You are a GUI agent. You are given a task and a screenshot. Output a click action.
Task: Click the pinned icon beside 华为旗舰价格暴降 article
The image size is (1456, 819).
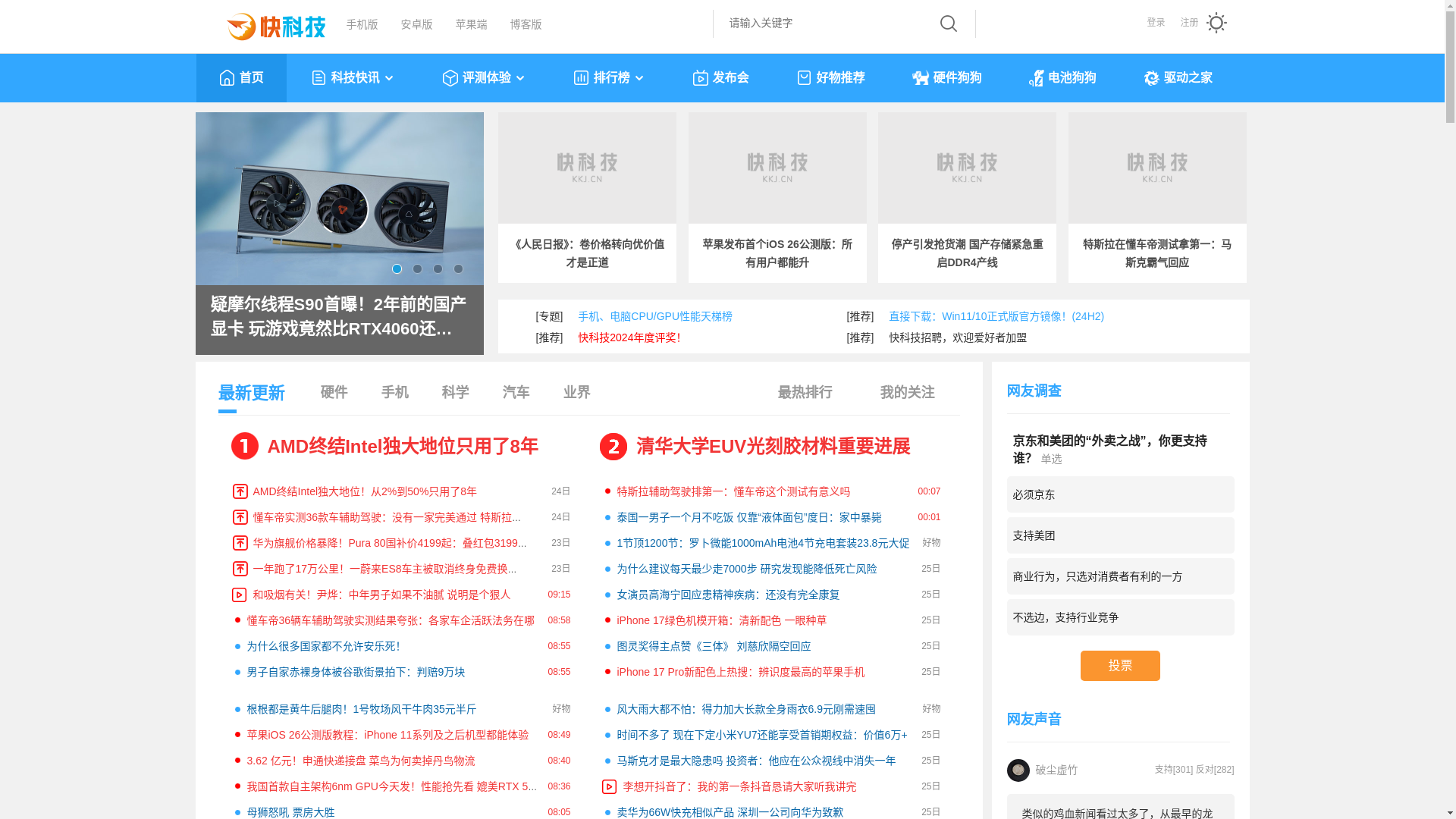(x=240, y=543)
